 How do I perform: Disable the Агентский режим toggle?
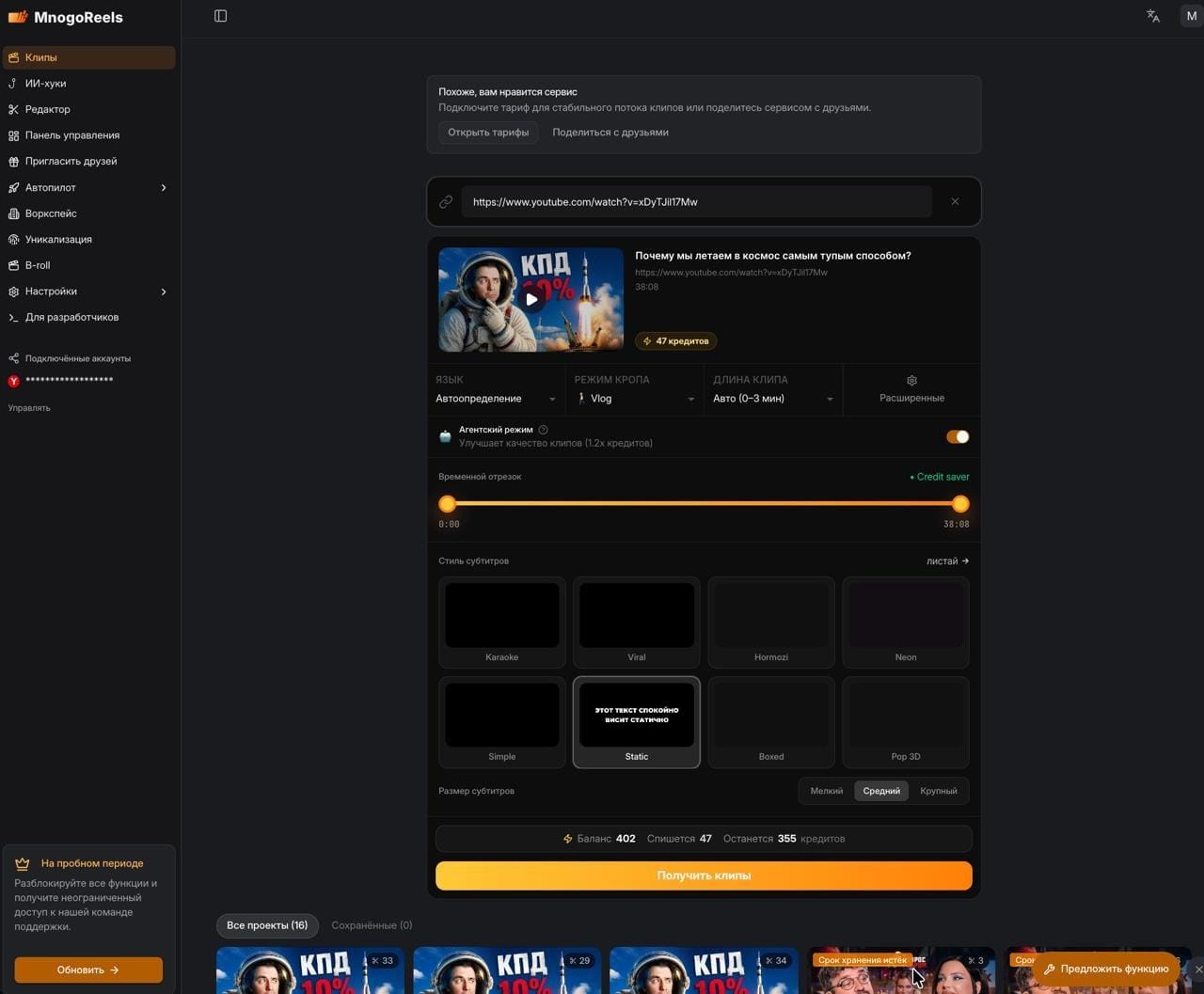tap(958, 436)
